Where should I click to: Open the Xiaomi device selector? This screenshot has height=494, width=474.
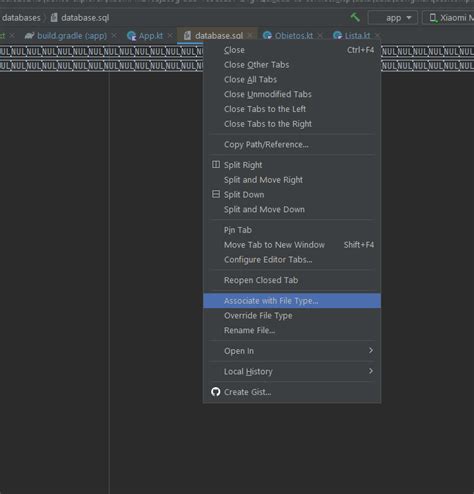click(448, 18)
